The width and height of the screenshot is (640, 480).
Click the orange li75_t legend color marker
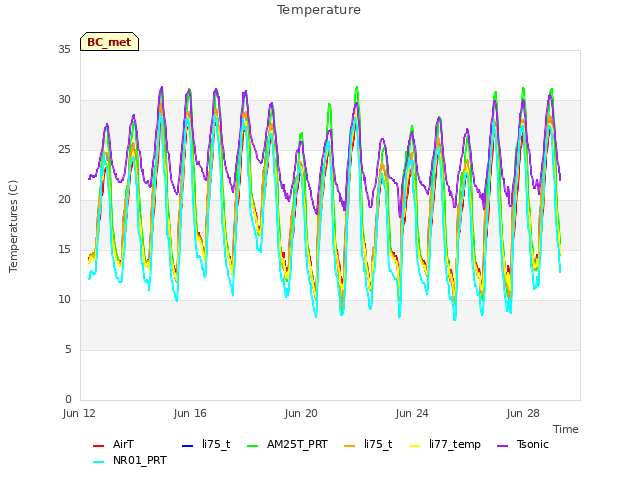click(x=350, y=445)
